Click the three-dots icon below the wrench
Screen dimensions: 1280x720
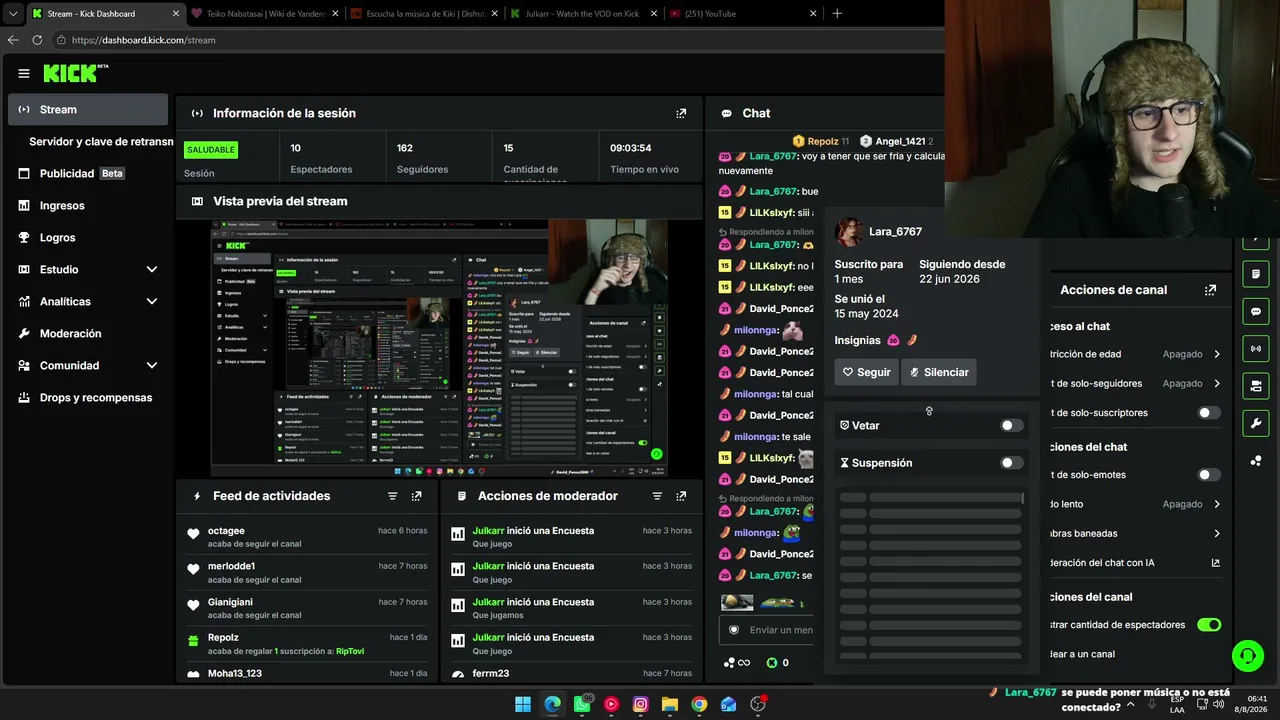[1256, 460]
